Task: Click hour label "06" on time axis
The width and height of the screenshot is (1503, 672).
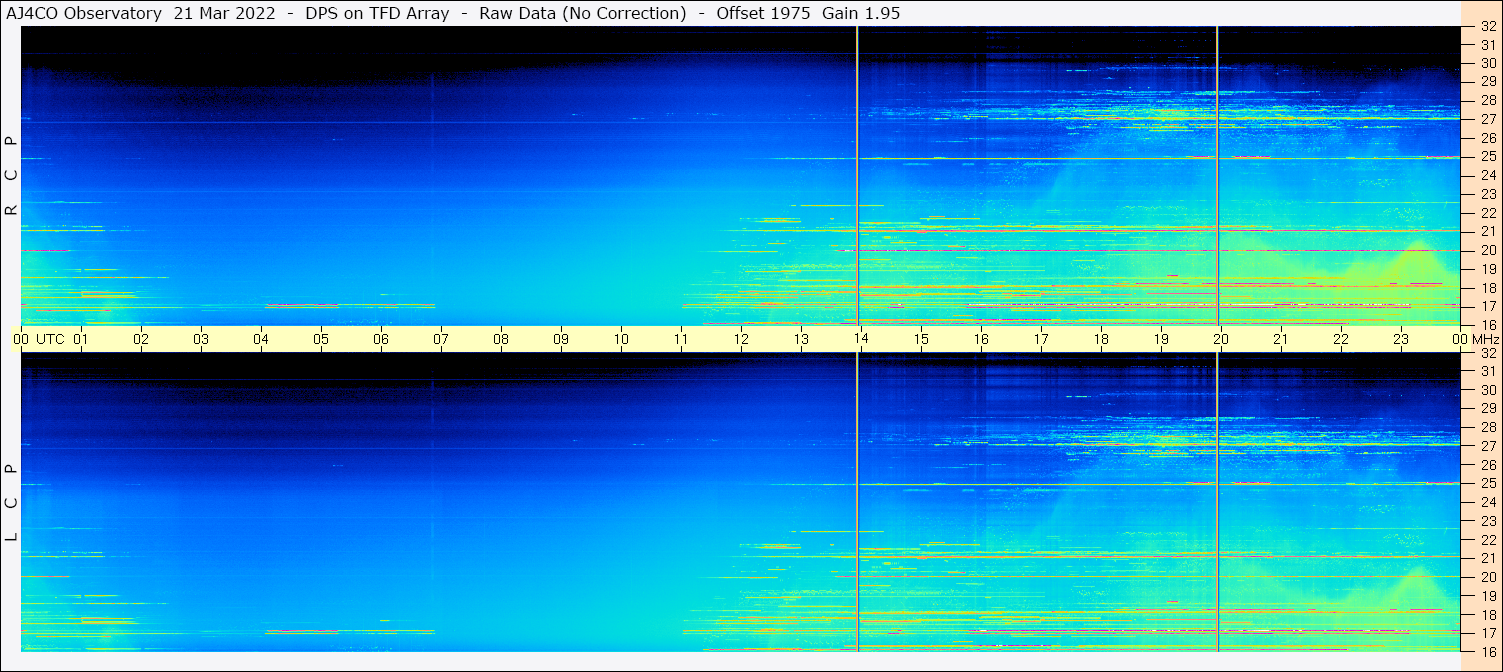Action: pos(381,339)
